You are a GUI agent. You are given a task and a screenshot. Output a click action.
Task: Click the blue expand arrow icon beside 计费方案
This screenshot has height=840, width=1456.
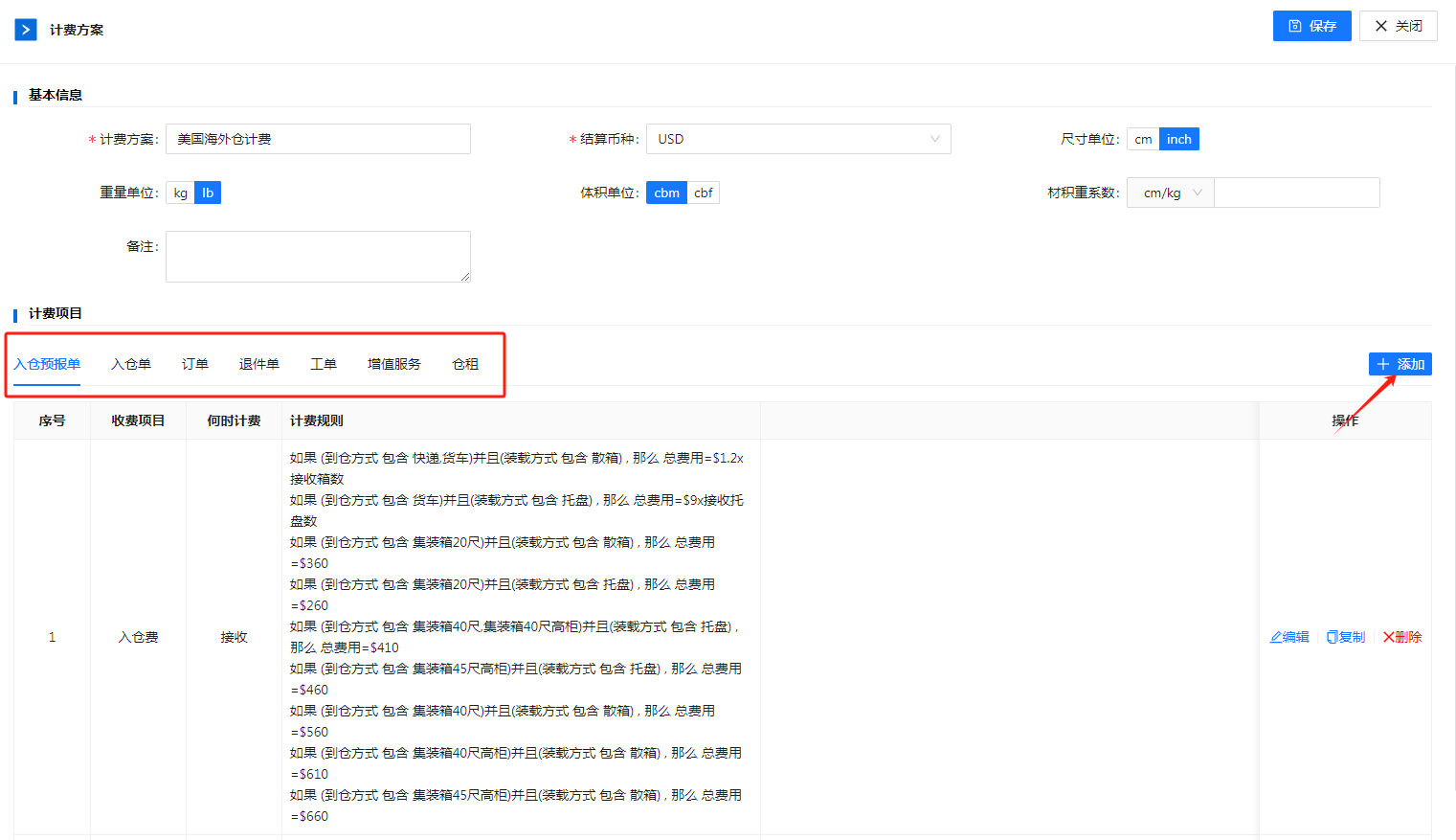coord(26,30)
